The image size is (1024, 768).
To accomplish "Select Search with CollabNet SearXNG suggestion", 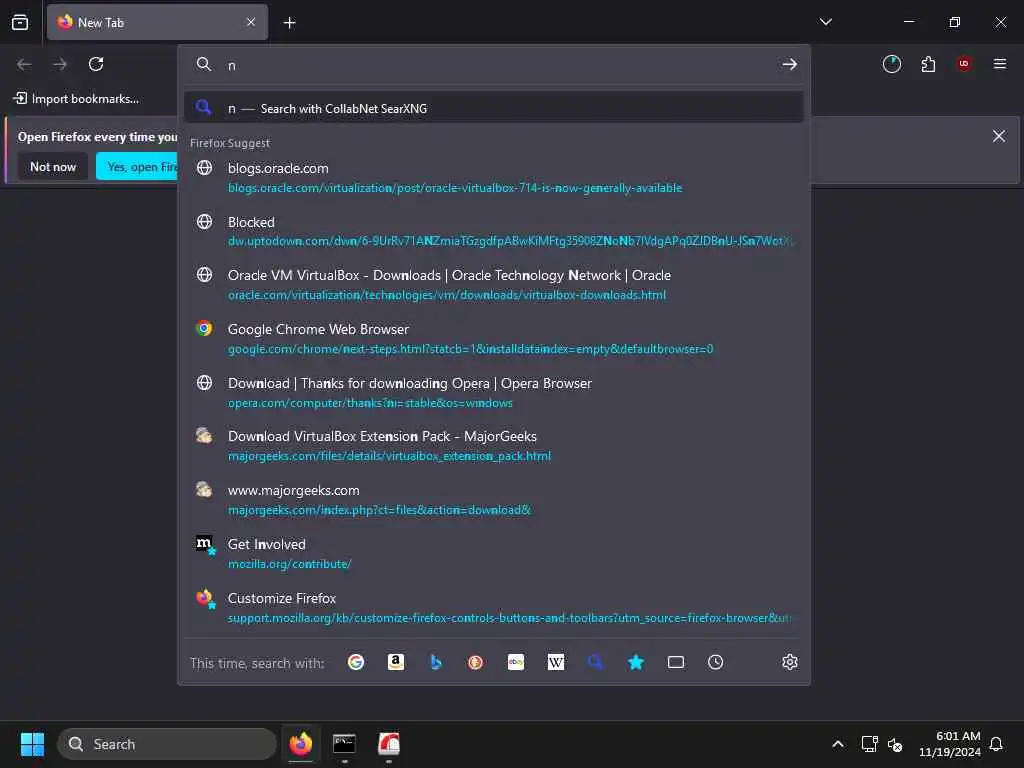I will 494,108.
